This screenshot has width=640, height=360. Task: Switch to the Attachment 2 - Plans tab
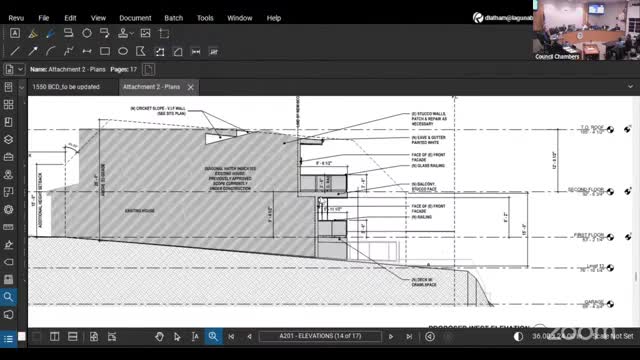click(x=151, y=87)
